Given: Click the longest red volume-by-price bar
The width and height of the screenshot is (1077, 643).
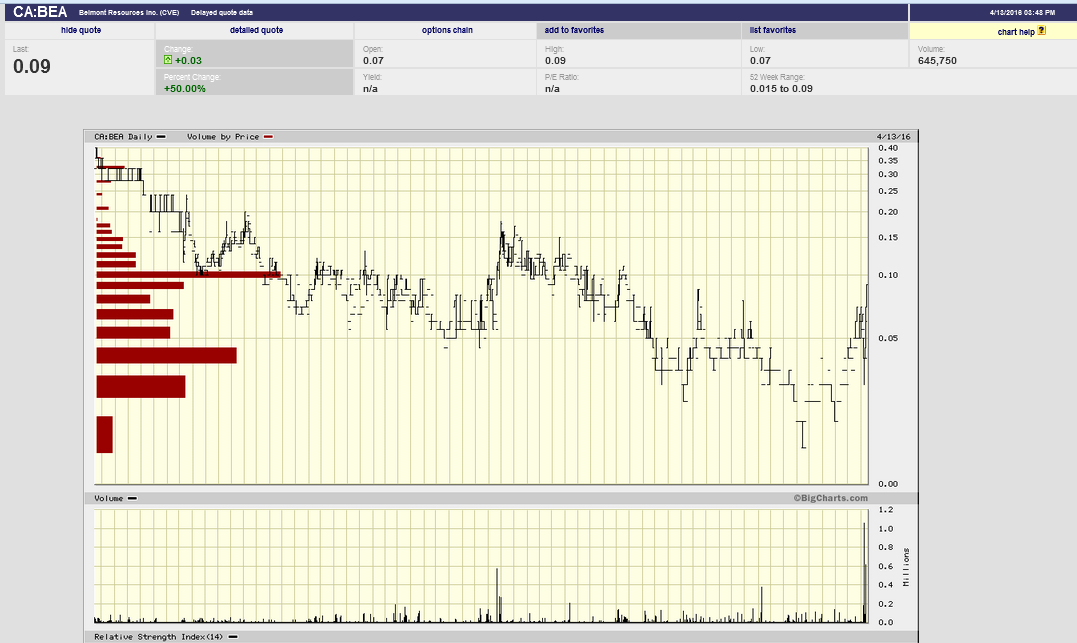Looking at the screenshot, I should coord(188,275).
